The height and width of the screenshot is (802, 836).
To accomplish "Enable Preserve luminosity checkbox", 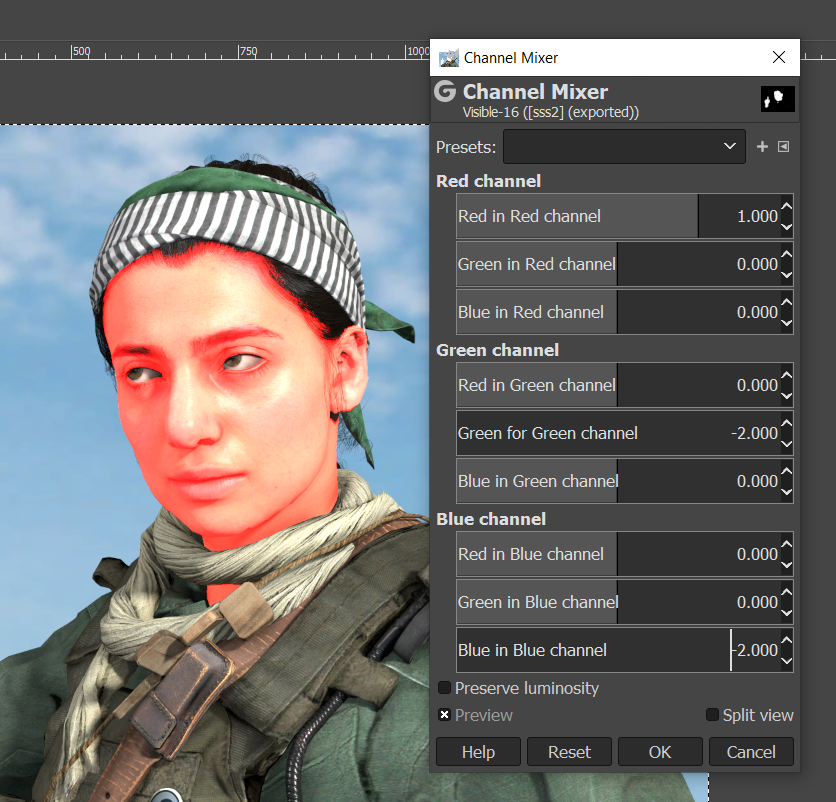I will (444, 688).
